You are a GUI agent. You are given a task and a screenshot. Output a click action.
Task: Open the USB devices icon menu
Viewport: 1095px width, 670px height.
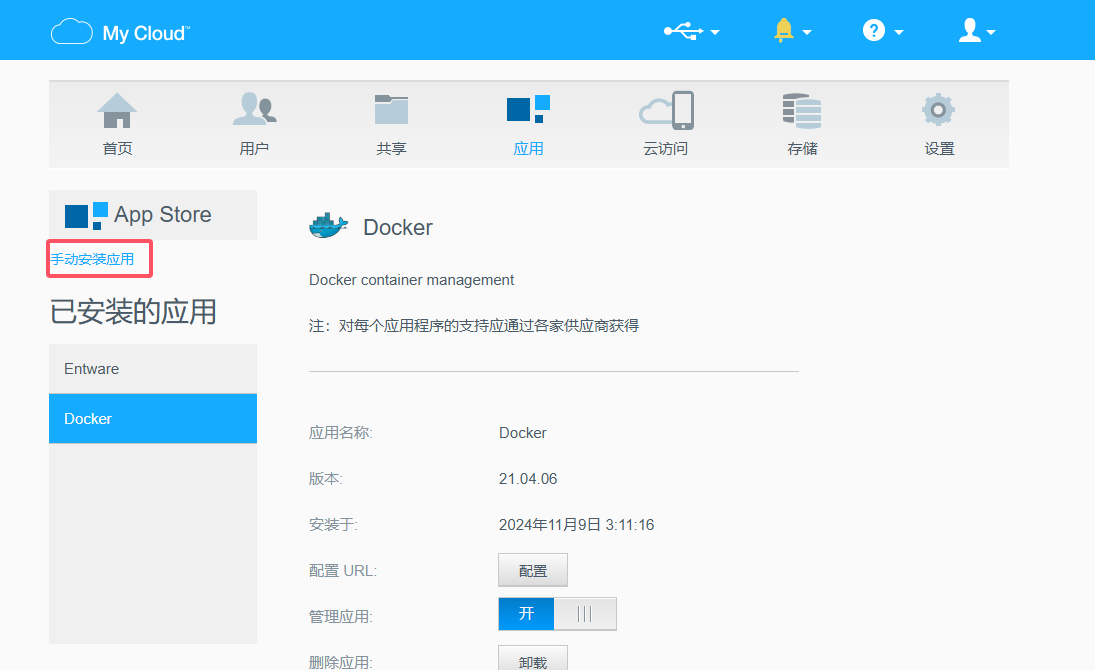pos(683,31)
